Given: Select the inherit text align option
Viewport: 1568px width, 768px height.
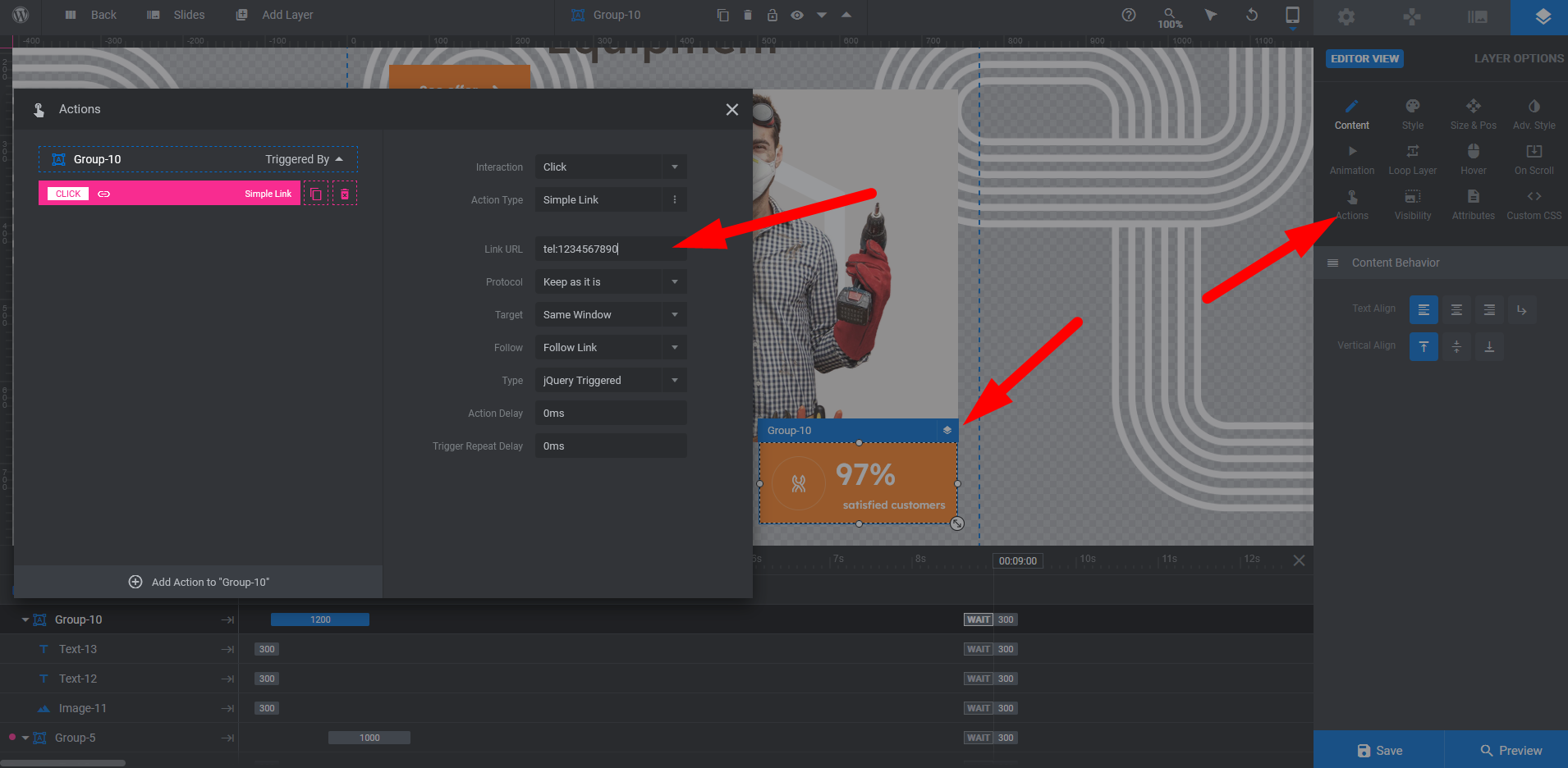Looking at the screenshot, I should point(1522,309).
